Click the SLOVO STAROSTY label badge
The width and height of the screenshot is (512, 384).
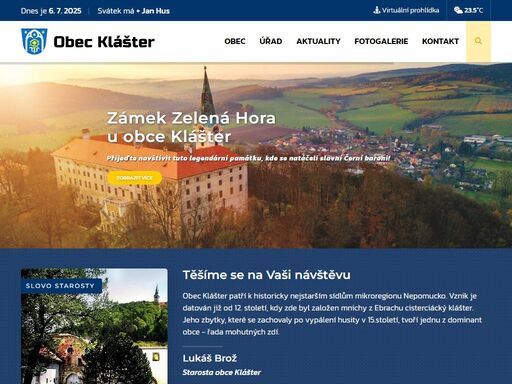60,286
